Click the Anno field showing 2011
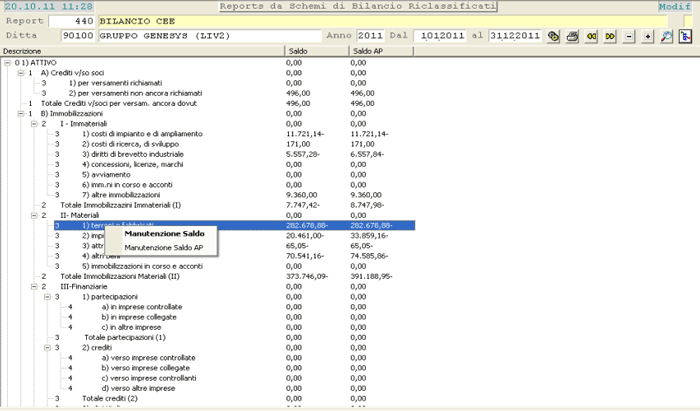Image resolution: width=700 pixels, height=411 pixels. pos(369,35)
